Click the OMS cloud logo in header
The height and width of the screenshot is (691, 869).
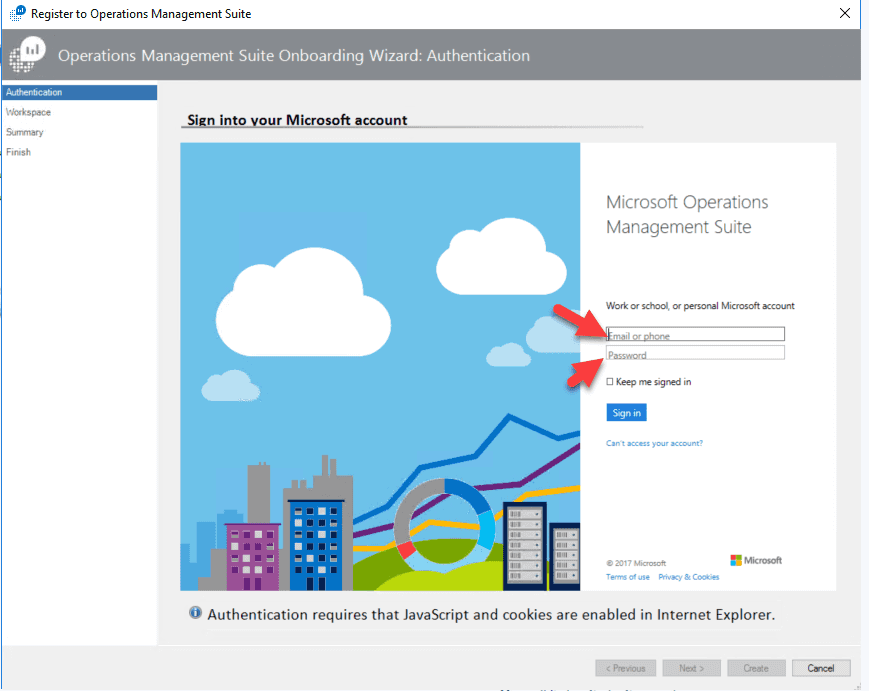pos(27,54)
